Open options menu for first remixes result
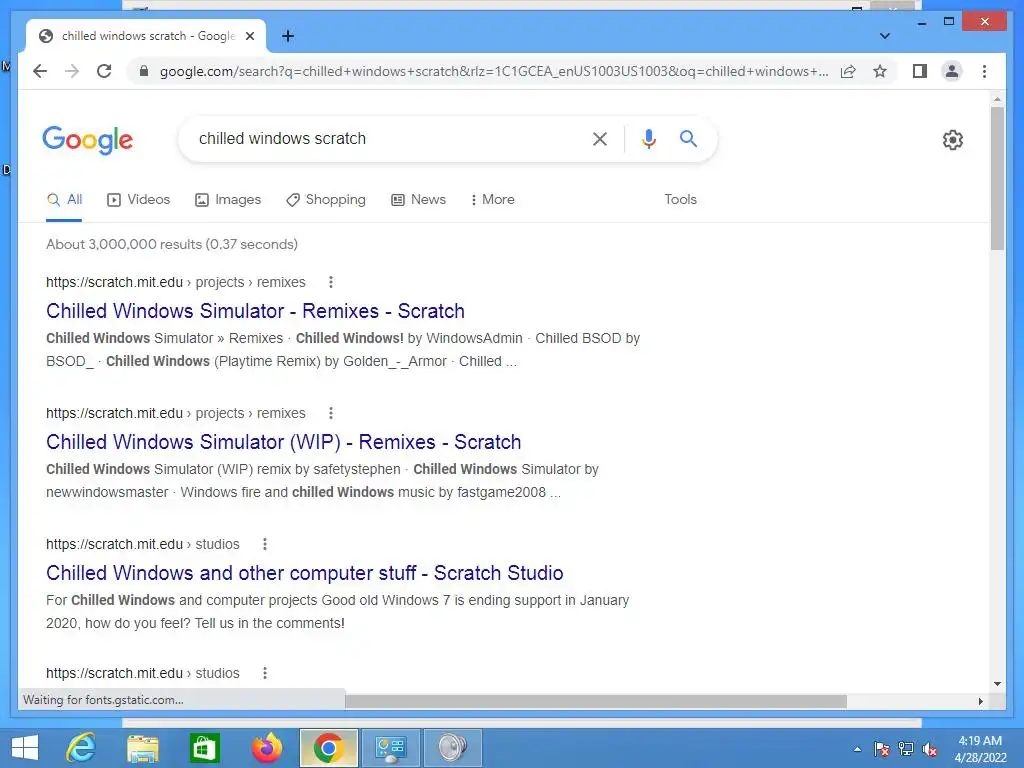 331,282
